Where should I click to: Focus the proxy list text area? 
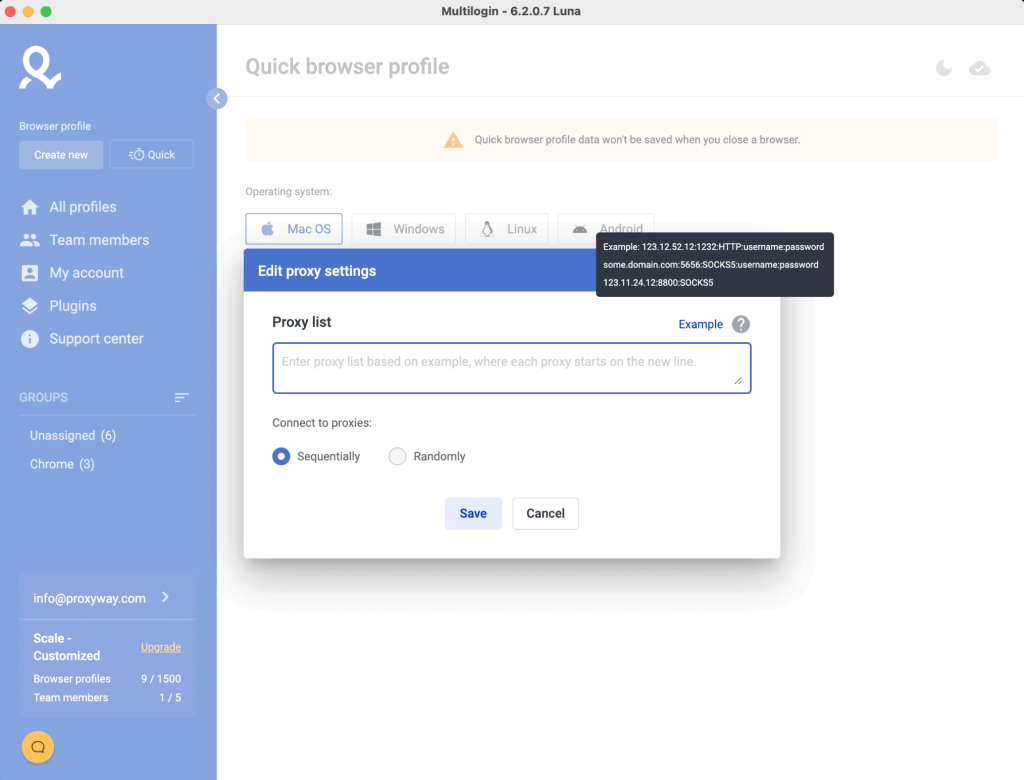coord(511,368)
